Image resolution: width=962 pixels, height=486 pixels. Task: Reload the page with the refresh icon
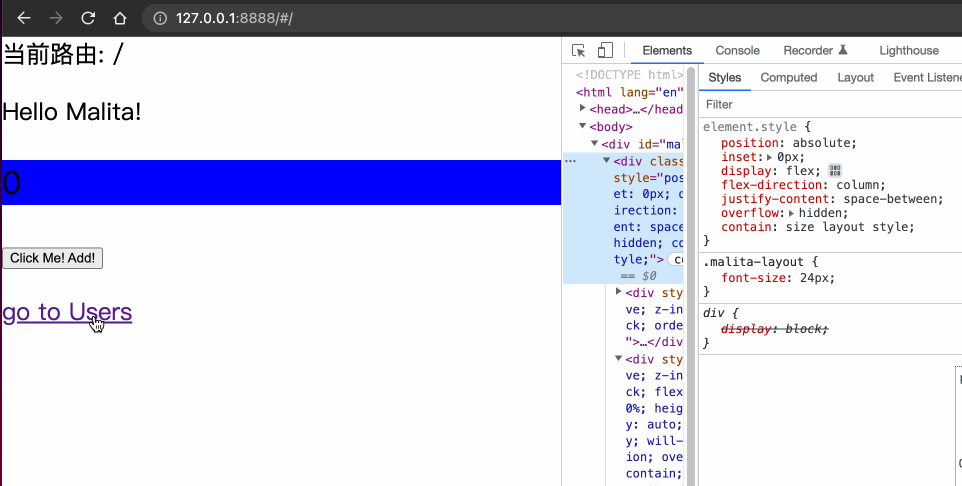click(88, 18)
